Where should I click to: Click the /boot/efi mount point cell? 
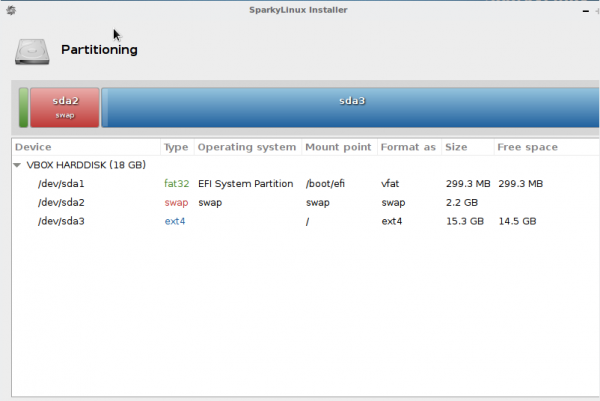325,184
